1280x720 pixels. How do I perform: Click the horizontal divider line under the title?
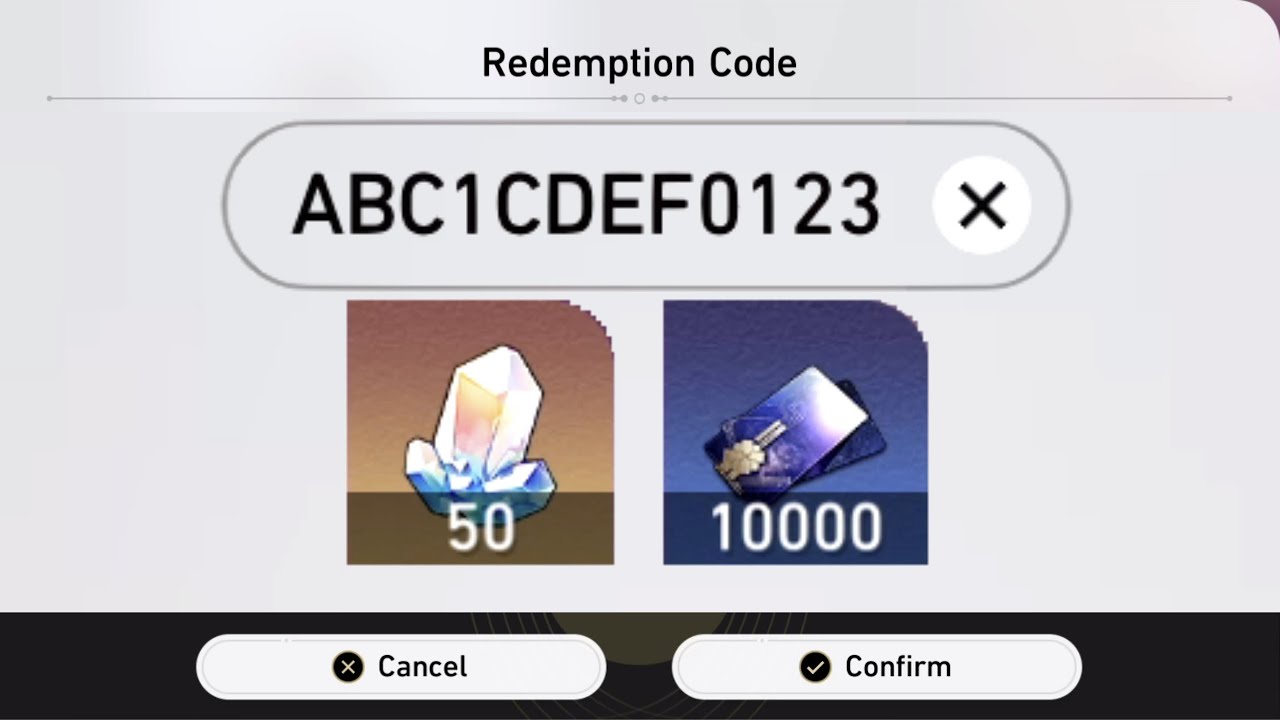coord(640,98)
